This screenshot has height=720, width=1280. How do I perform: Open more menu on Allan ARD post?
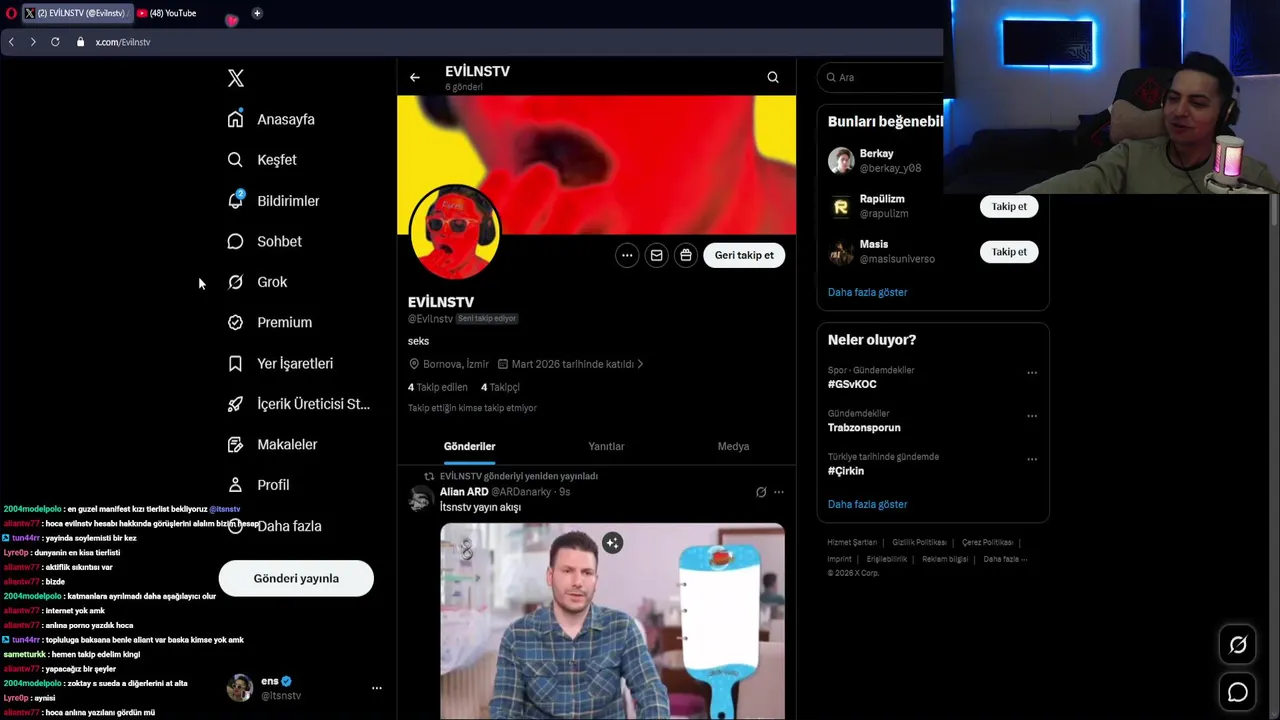pyautogui.click(x=779, y=492)
